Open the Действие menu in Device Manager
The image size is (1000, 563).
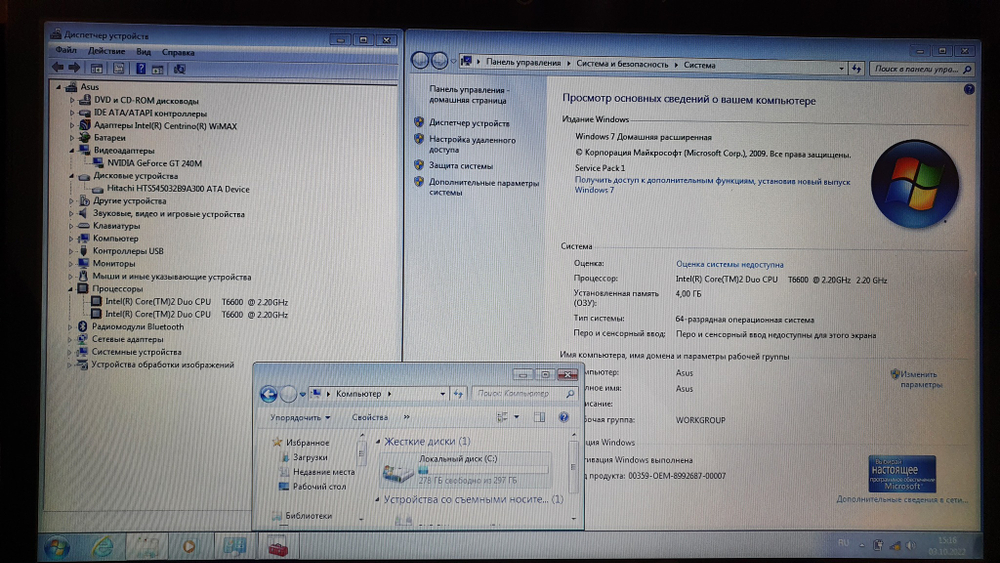106,51
